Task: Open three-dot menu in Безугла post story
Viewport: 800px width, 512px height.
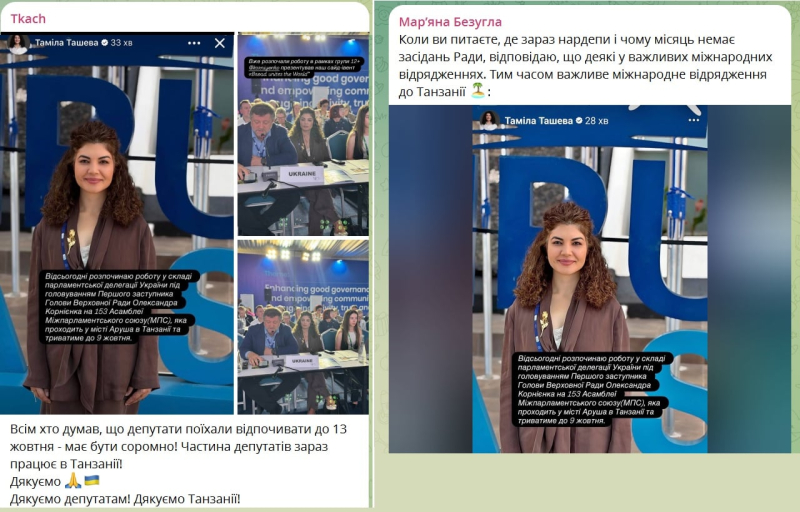Action: (x=693, y=120)
